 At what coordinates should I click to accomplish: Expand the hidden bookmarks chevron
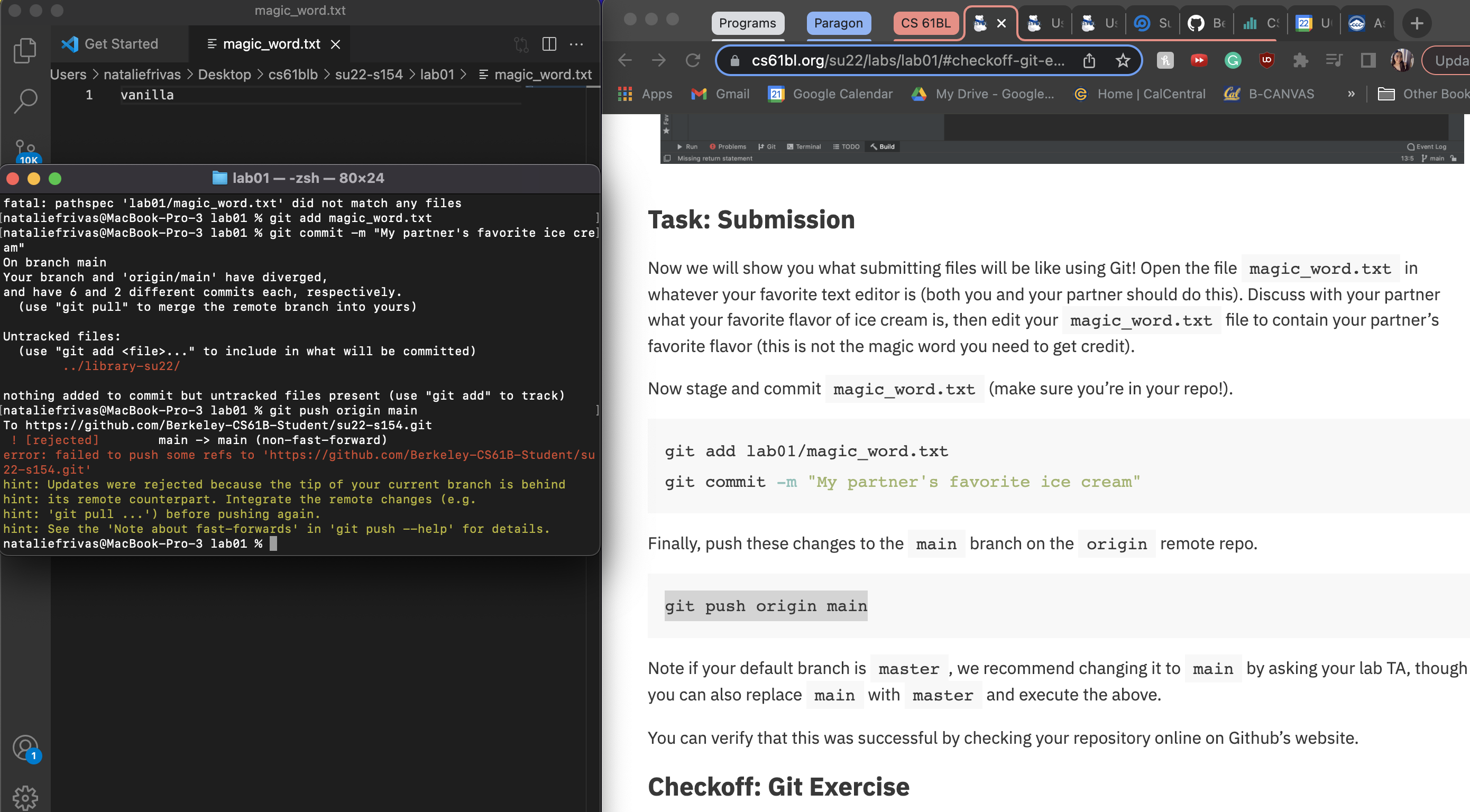click(1350, 94)
